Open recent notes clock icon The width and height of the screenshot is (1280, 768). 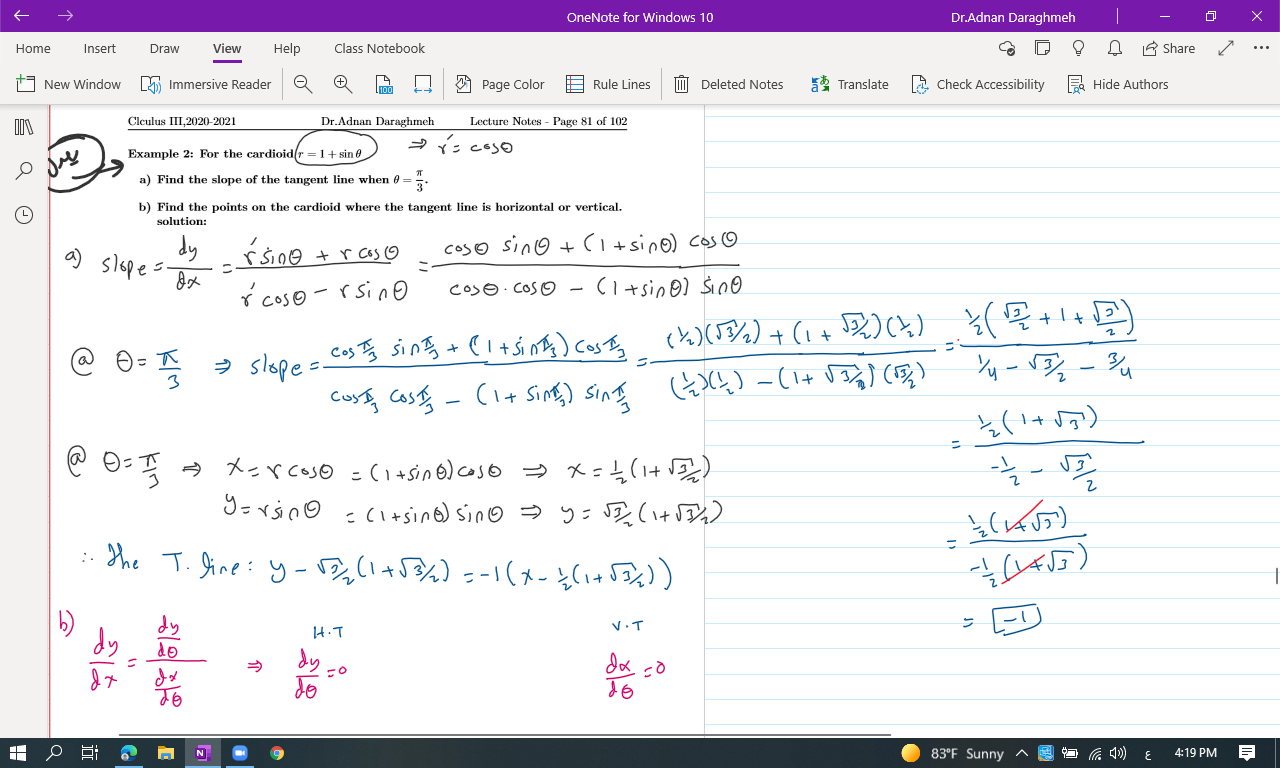pyautogui.click(x=24, y=214)
